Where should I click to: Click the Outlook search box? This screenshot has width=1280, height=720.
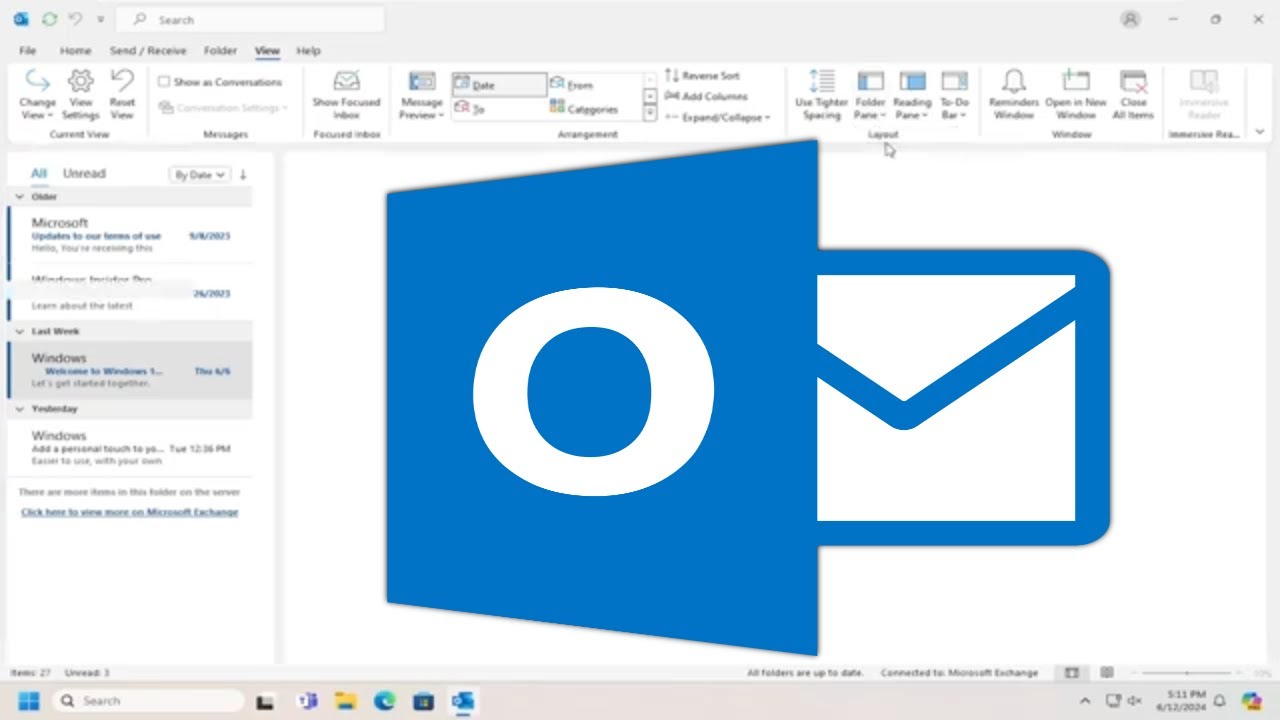coord(250,19)
